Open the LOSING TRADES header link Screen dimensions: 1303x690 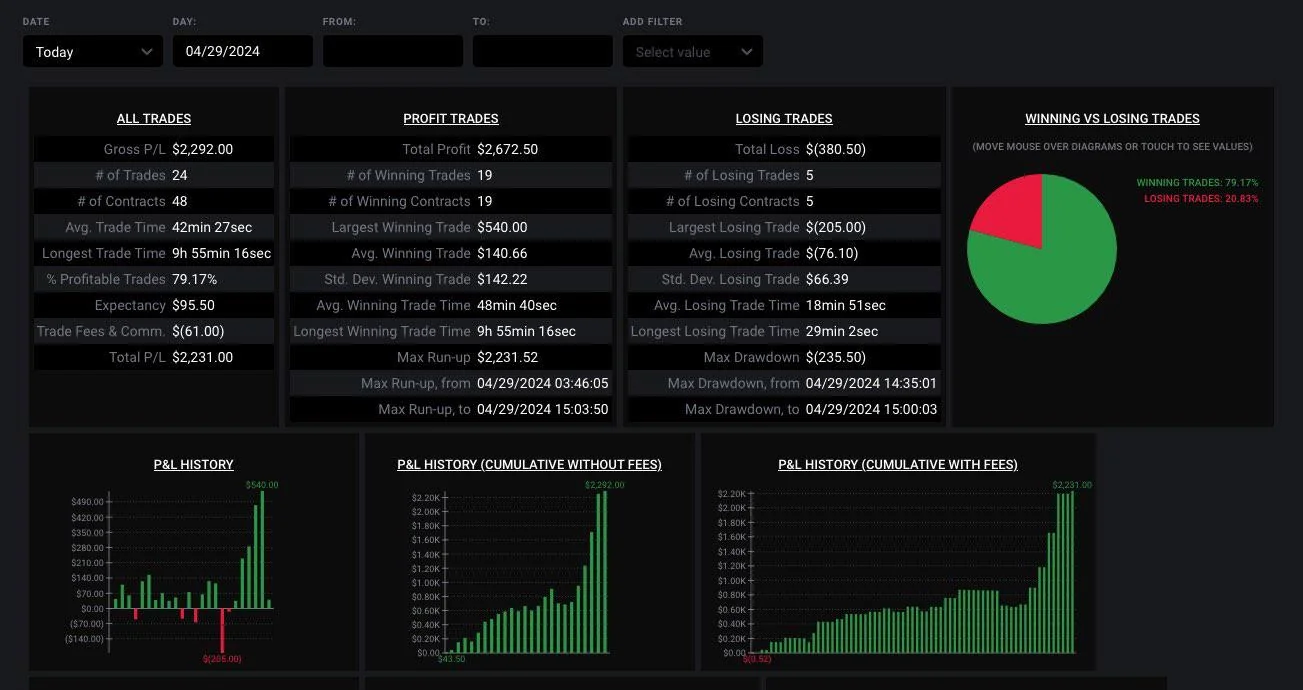point(783,118)
